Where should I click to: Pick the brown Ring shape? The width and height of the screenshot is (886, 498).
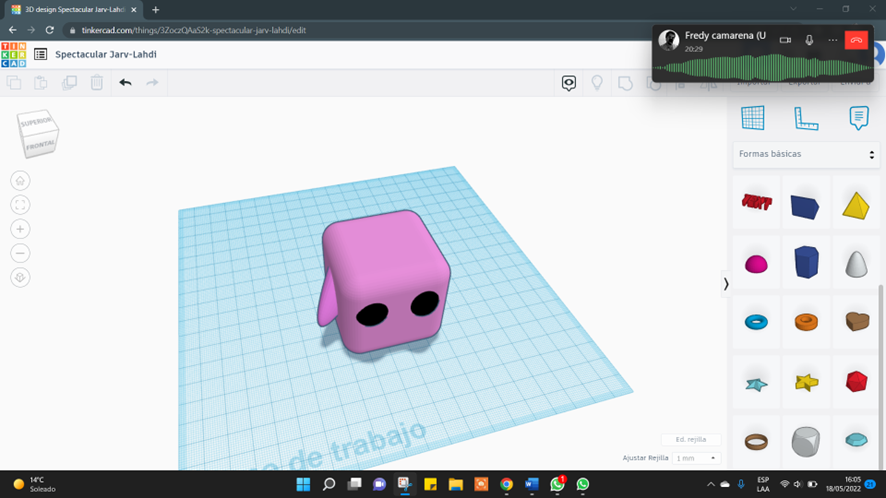pos(756,441)
